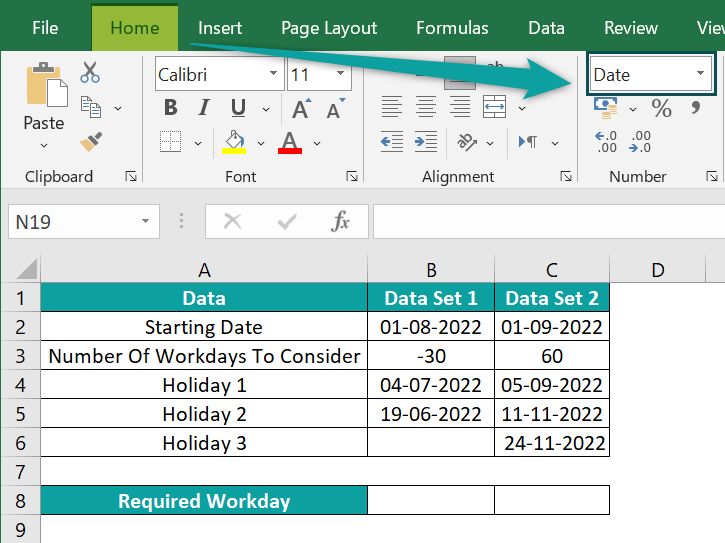Image resolution: width=725 pixels, height=543 pixels.
Task: Toggle Underline formatting
Action: tap(238, 108)
